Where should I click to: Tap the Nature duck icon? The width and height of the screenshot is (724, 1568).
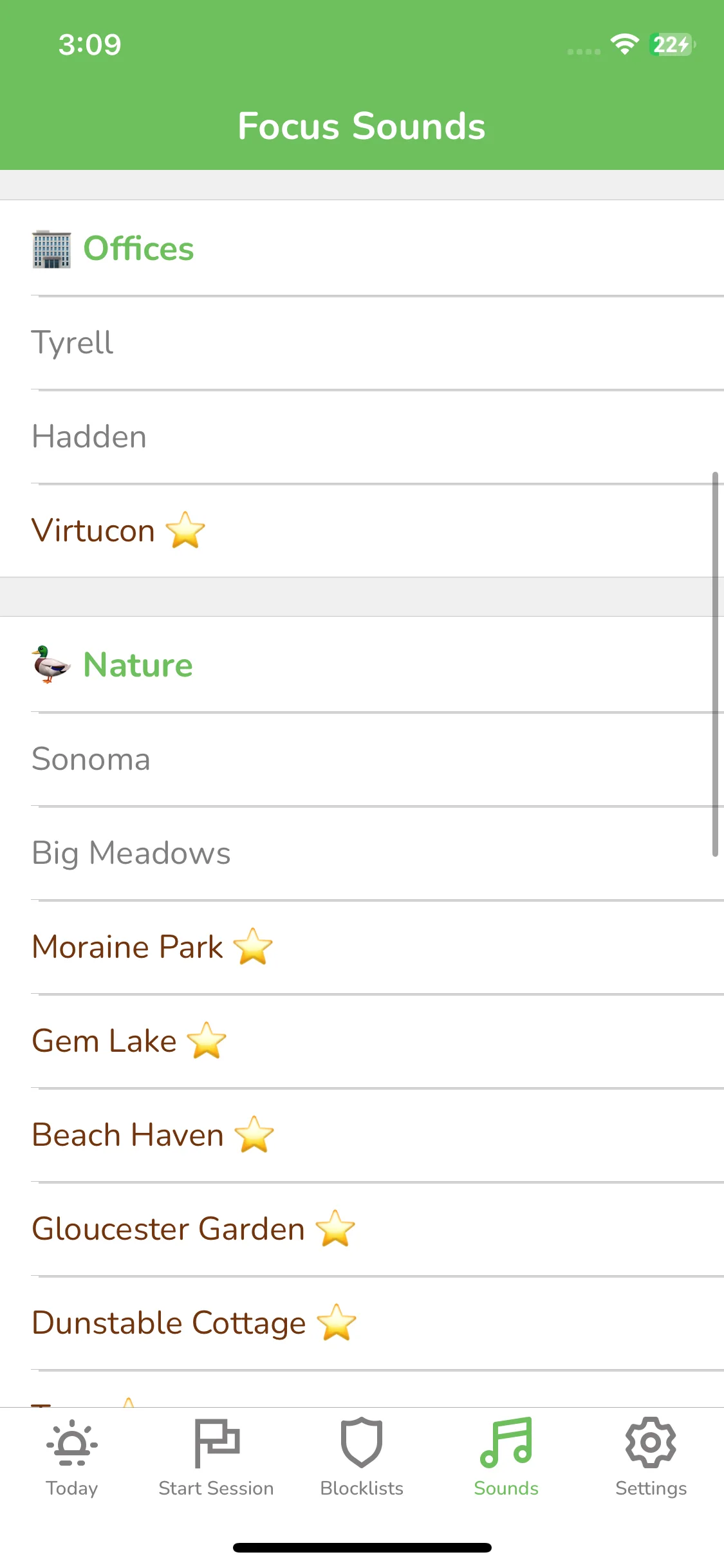[x=51, y=665]
